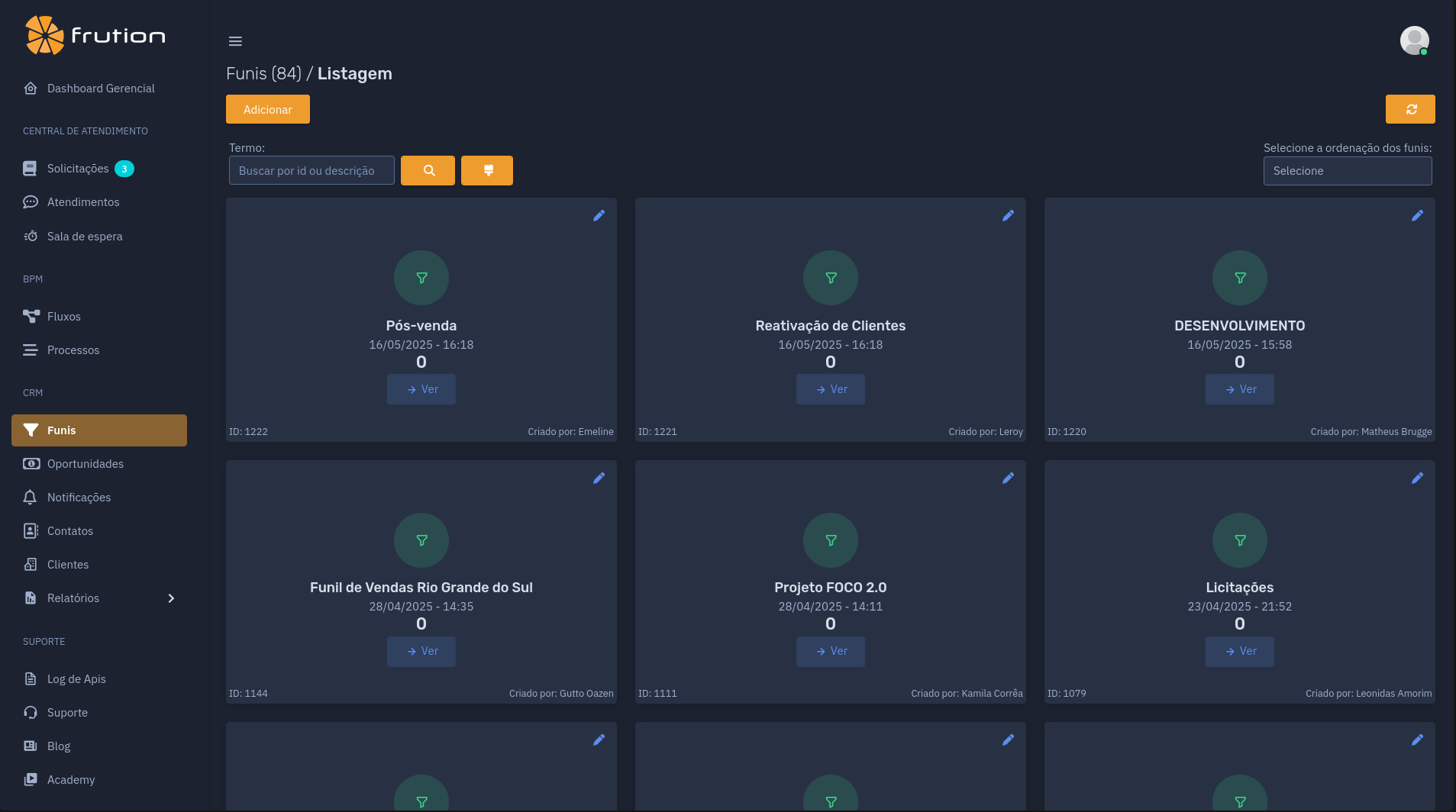
Task: Click the refresh icon button
Action: (x=1410, y=109)
